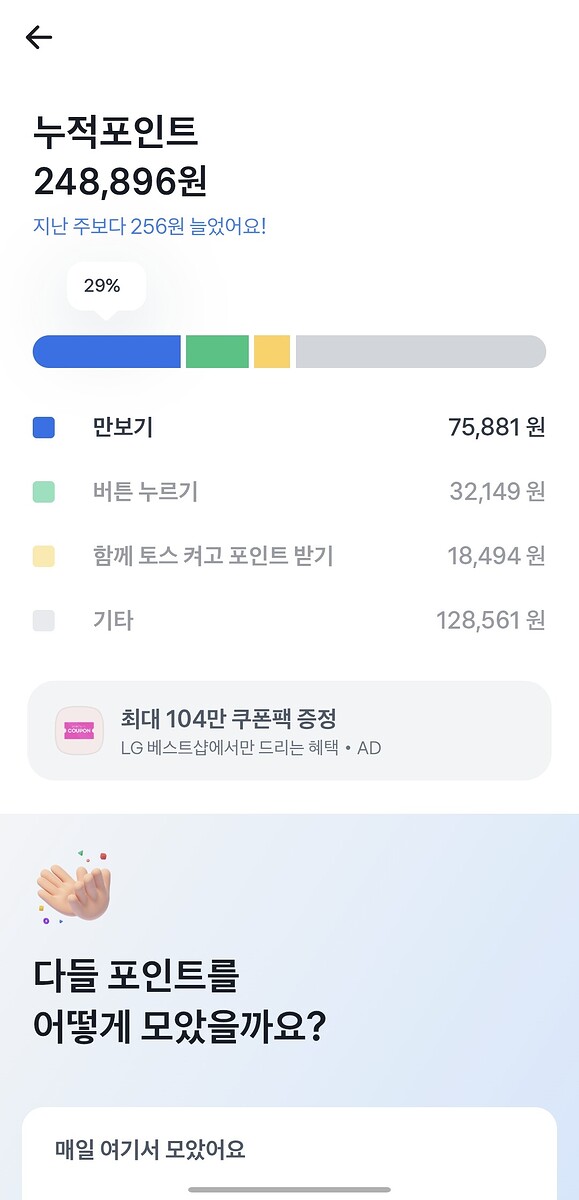Select the gray 기타 legend square
The height and width of the screenshot is (1200, 579).
44,620
